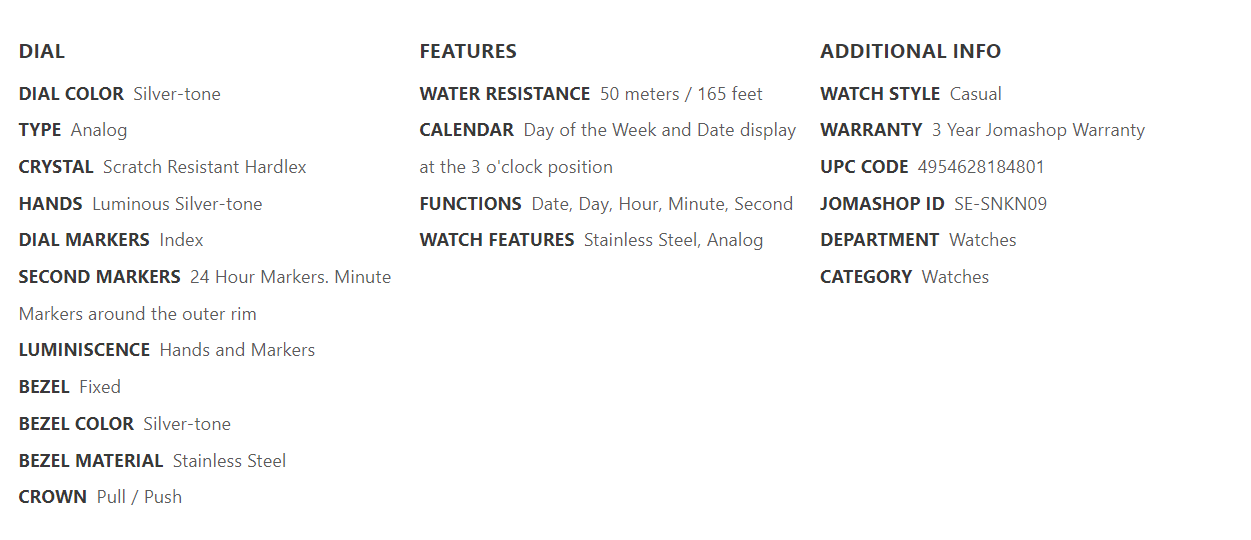
Task: Click the BEZEL MATERIAL label
Action: click(x=91, y=461)
